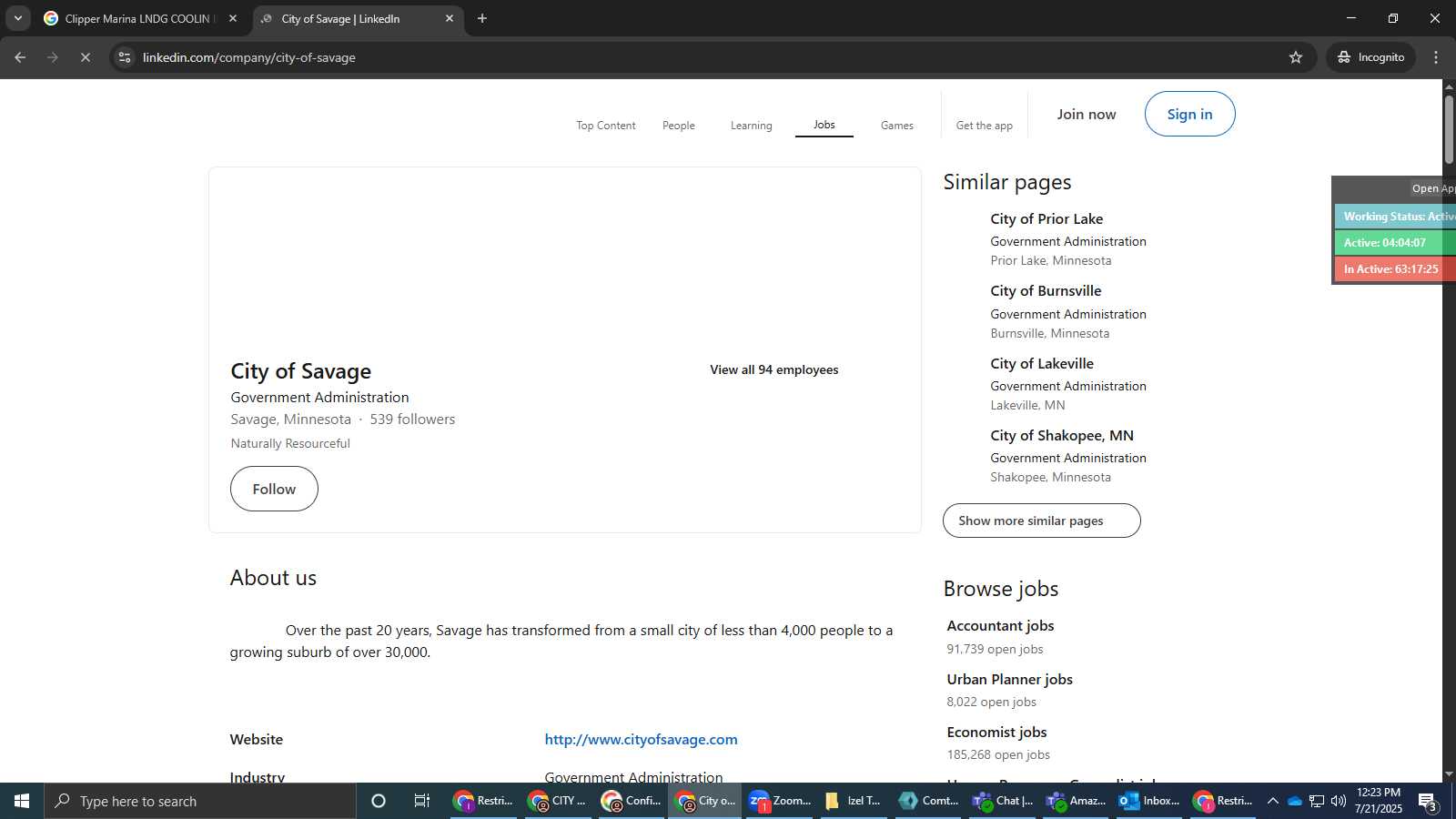1456x819 pixels.
Task: Open the last Restri... Chrome taskbar window
Action: click(1223, 801)
